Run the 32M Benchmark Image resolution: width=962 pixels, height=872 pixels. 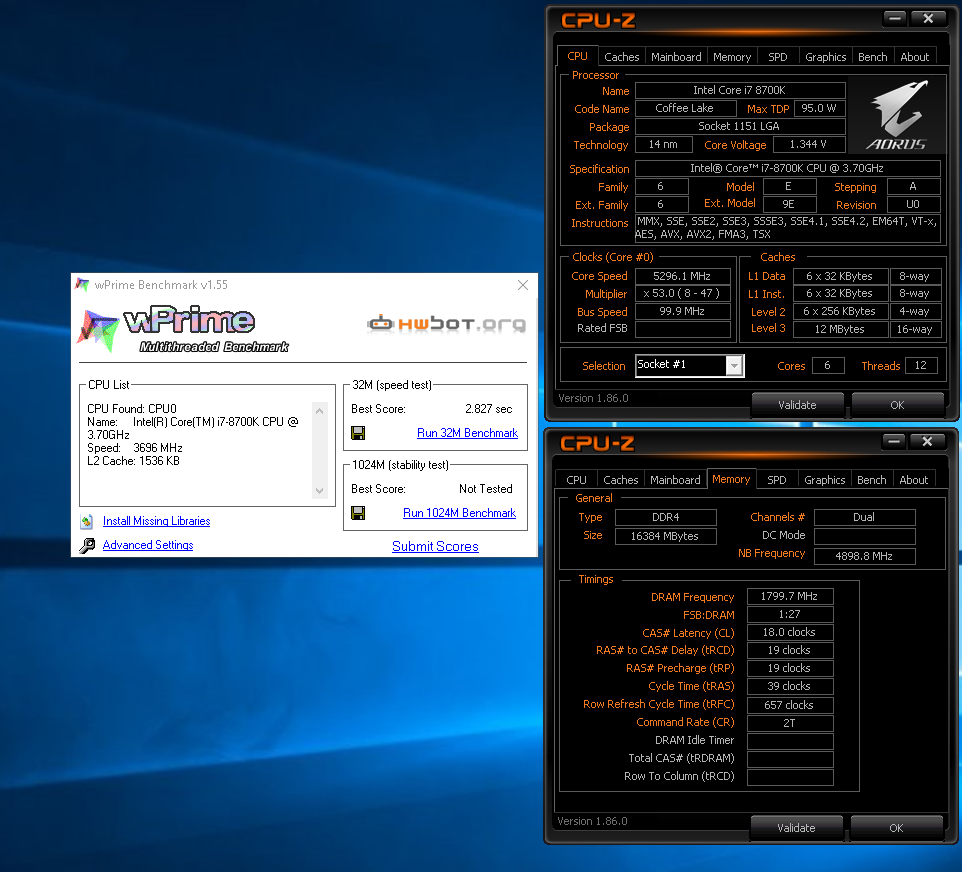[467, 433]
